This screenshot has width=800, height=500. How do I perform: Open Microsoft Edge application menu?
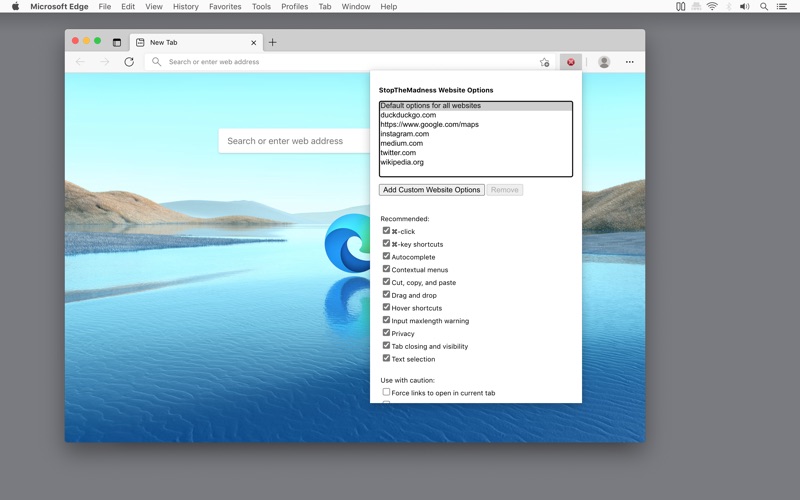point(59,7)
